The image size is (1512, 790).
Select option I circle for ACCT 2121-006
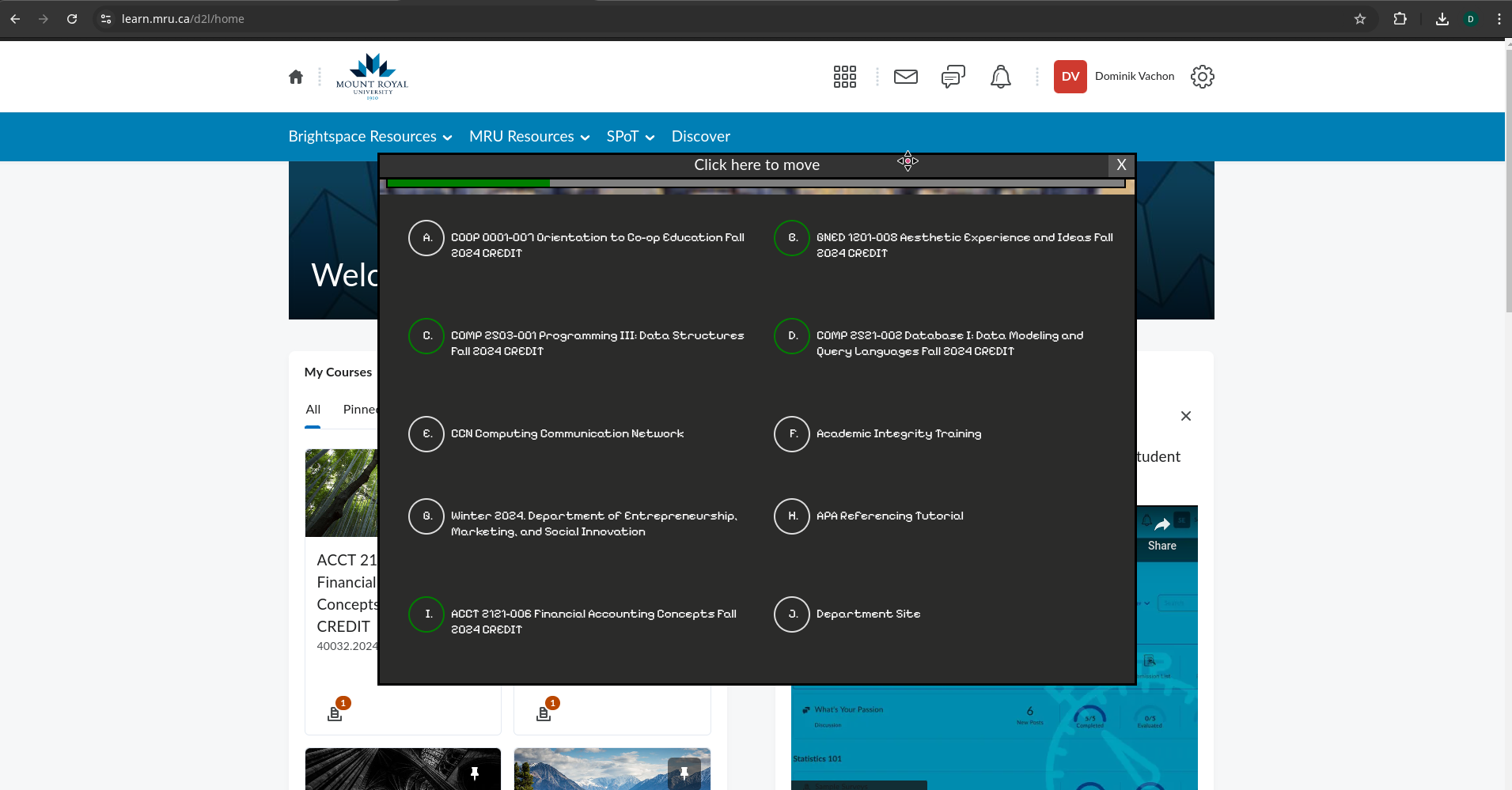(x=426, y=614)
